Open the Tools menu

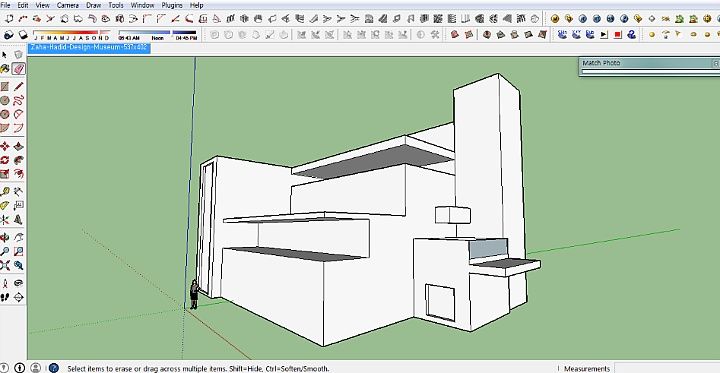click(116, 5)
